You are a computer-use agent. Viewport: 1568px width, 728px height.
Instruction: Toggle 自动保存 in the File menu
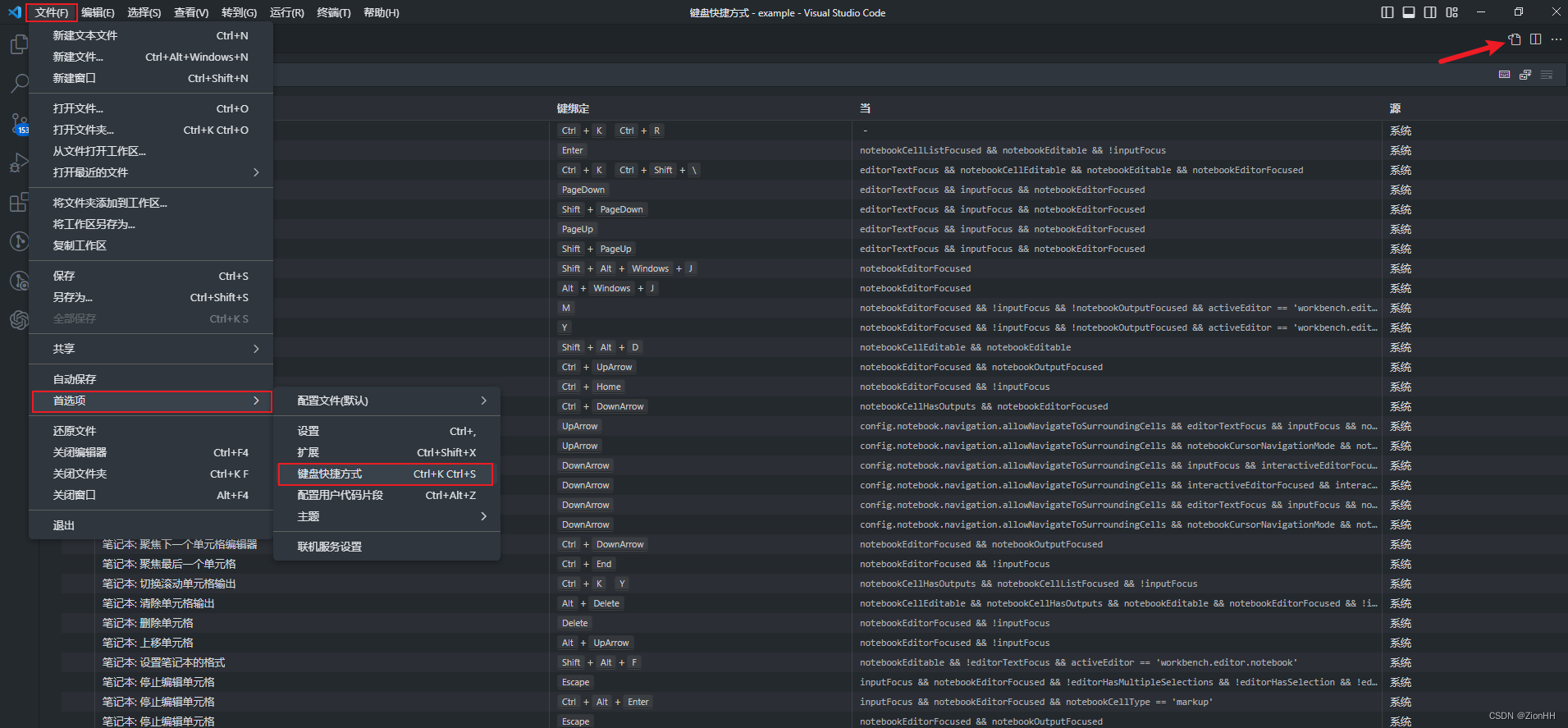click(x=151, y=379)
